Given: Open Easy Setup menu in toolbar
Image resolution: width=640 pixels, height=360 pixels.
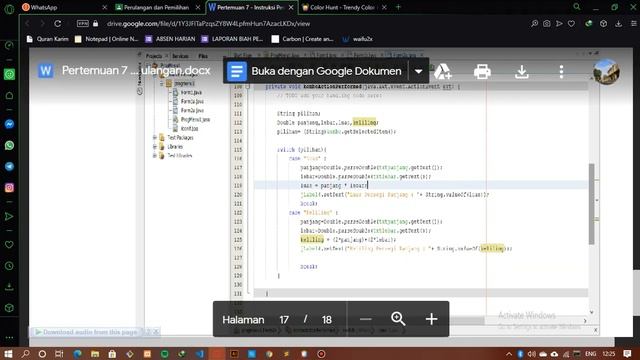Looking at the screenshot, I should pos(634,24).
